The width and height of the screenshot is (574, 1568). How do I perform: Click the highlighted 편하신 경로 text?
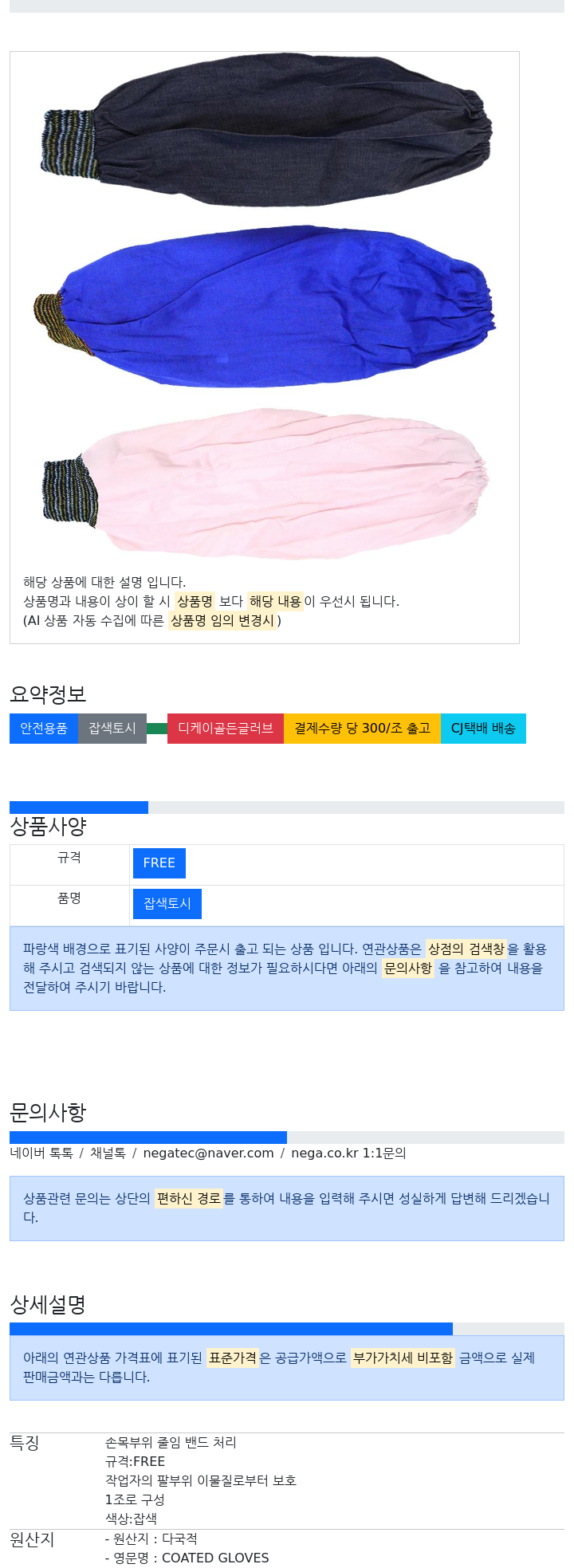tap(189, 1198)
